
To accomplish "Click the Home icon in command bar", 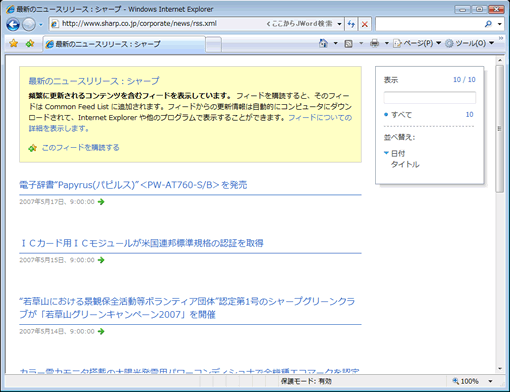I will [323, 43].
